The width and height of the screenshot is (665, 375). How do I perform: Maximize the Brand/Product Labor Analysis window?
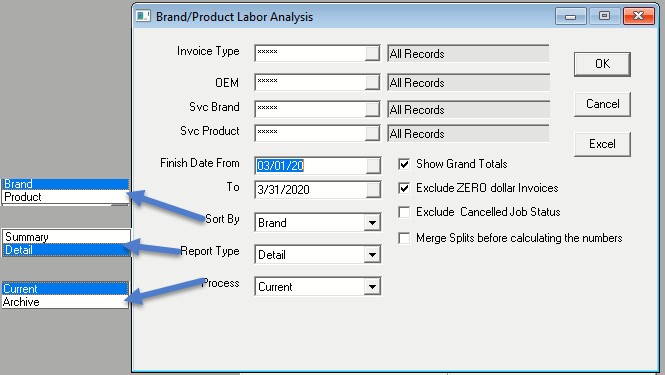(604, 17)
